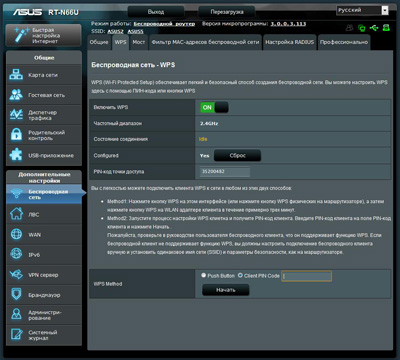This screenshot has width=400, height=360.
Task: Select the Push Button radio option
Action: [x=203, y=275]
